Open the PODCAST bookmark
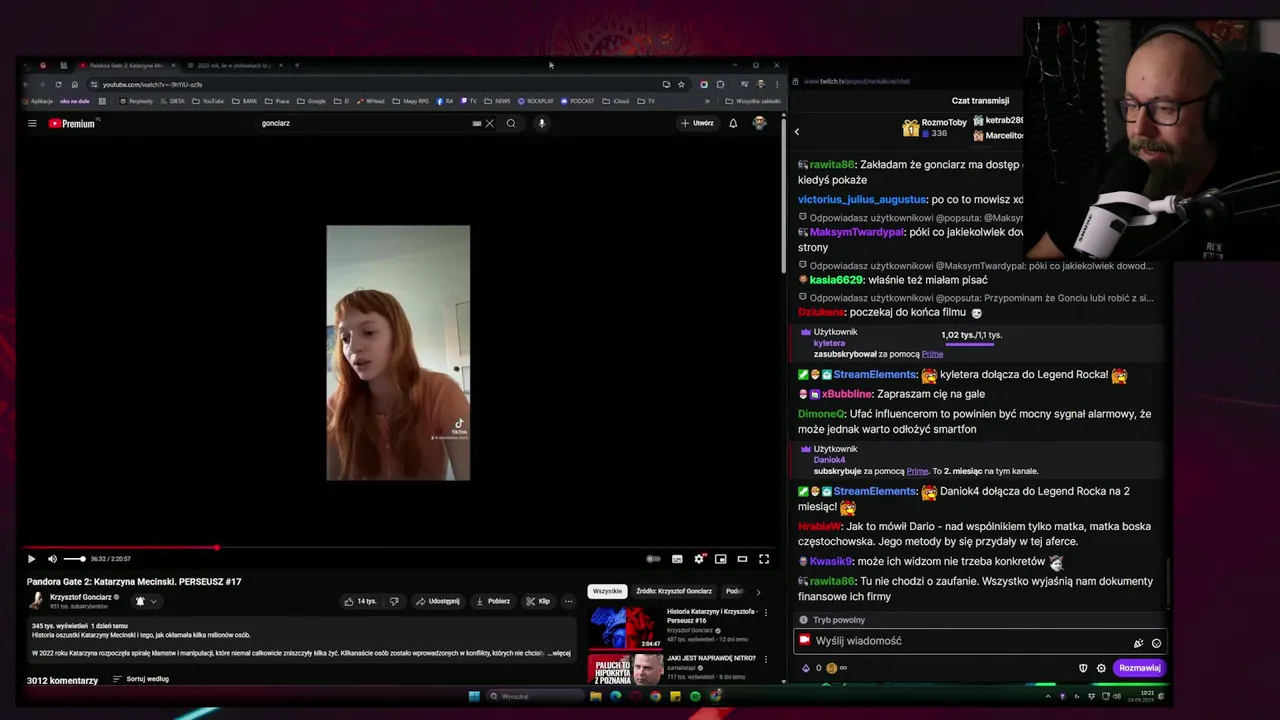The width and height of the screenshot is (1280, 720). click(578, 101)
